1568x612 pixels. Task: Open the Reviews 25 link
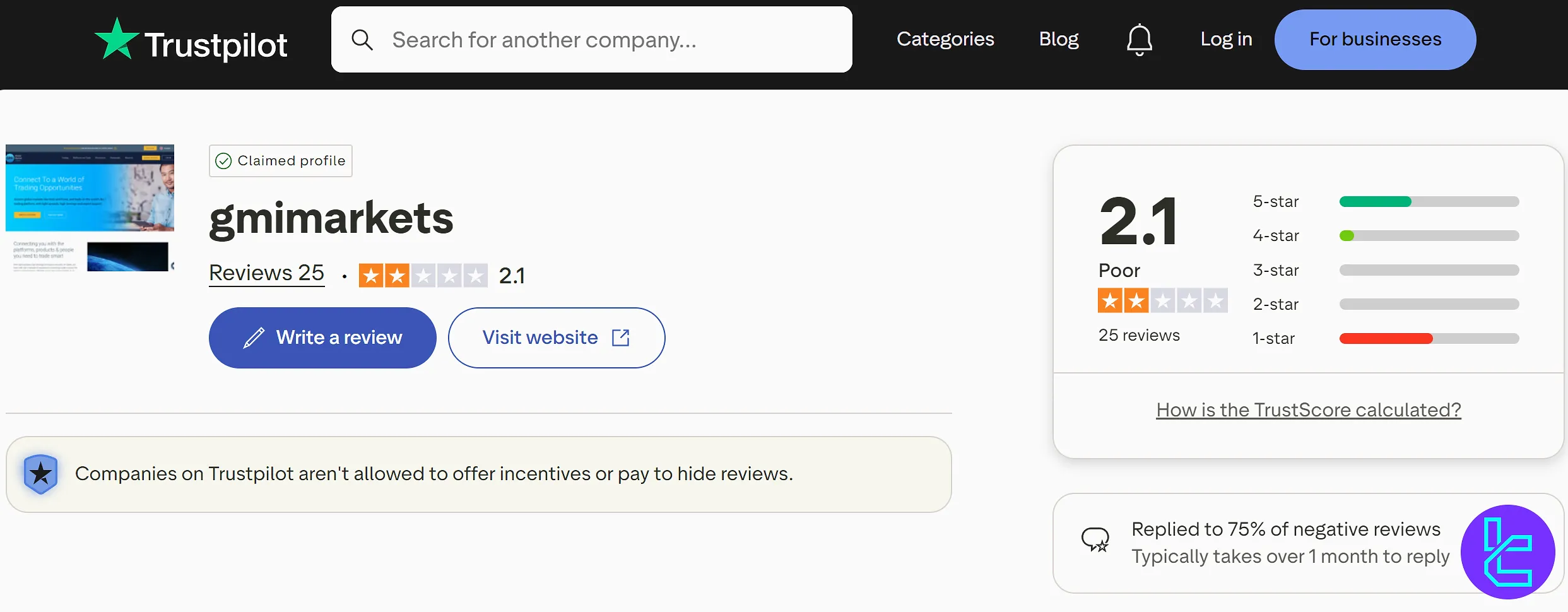click(266, 273)
